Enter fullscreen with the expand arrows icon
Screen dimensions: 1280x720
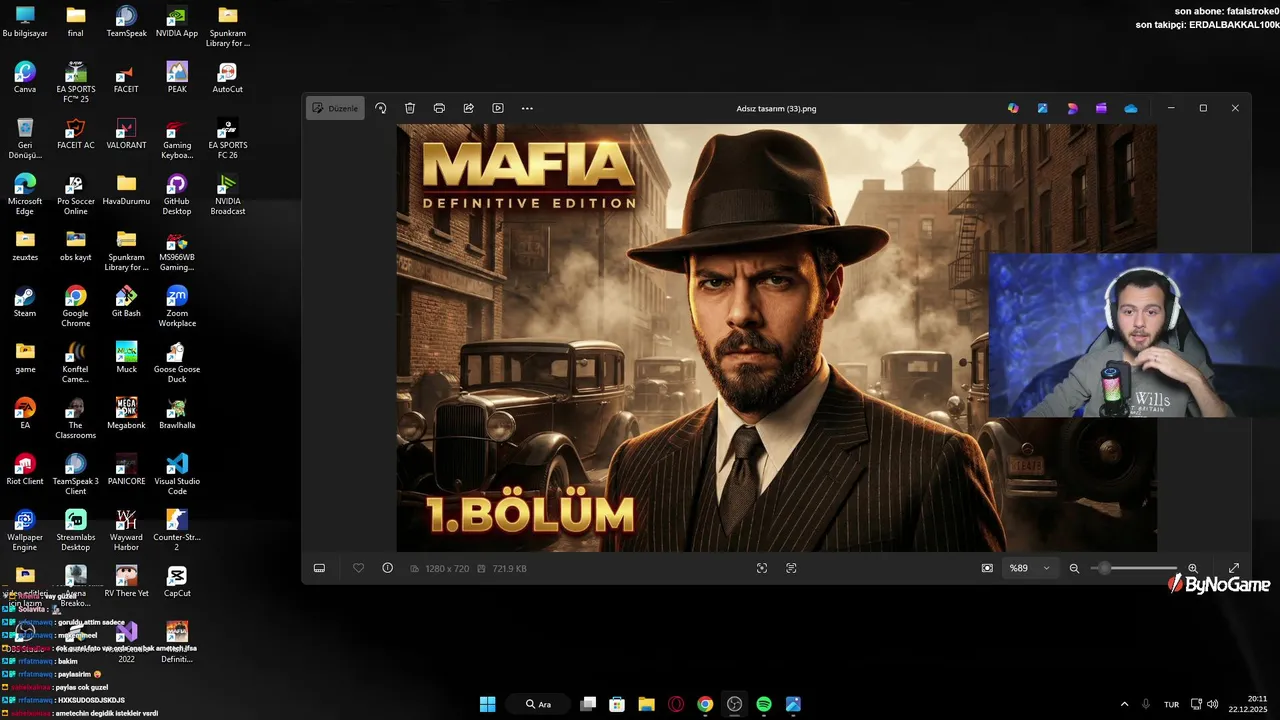pos(1234,568)
